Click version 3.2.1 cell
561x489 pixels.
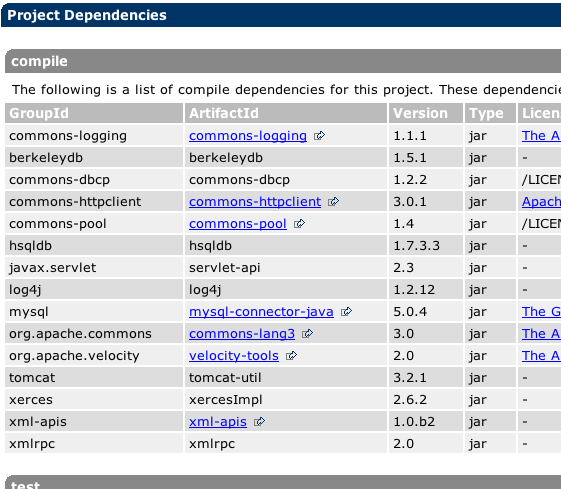pyautogui.click(x=426, y=378)
